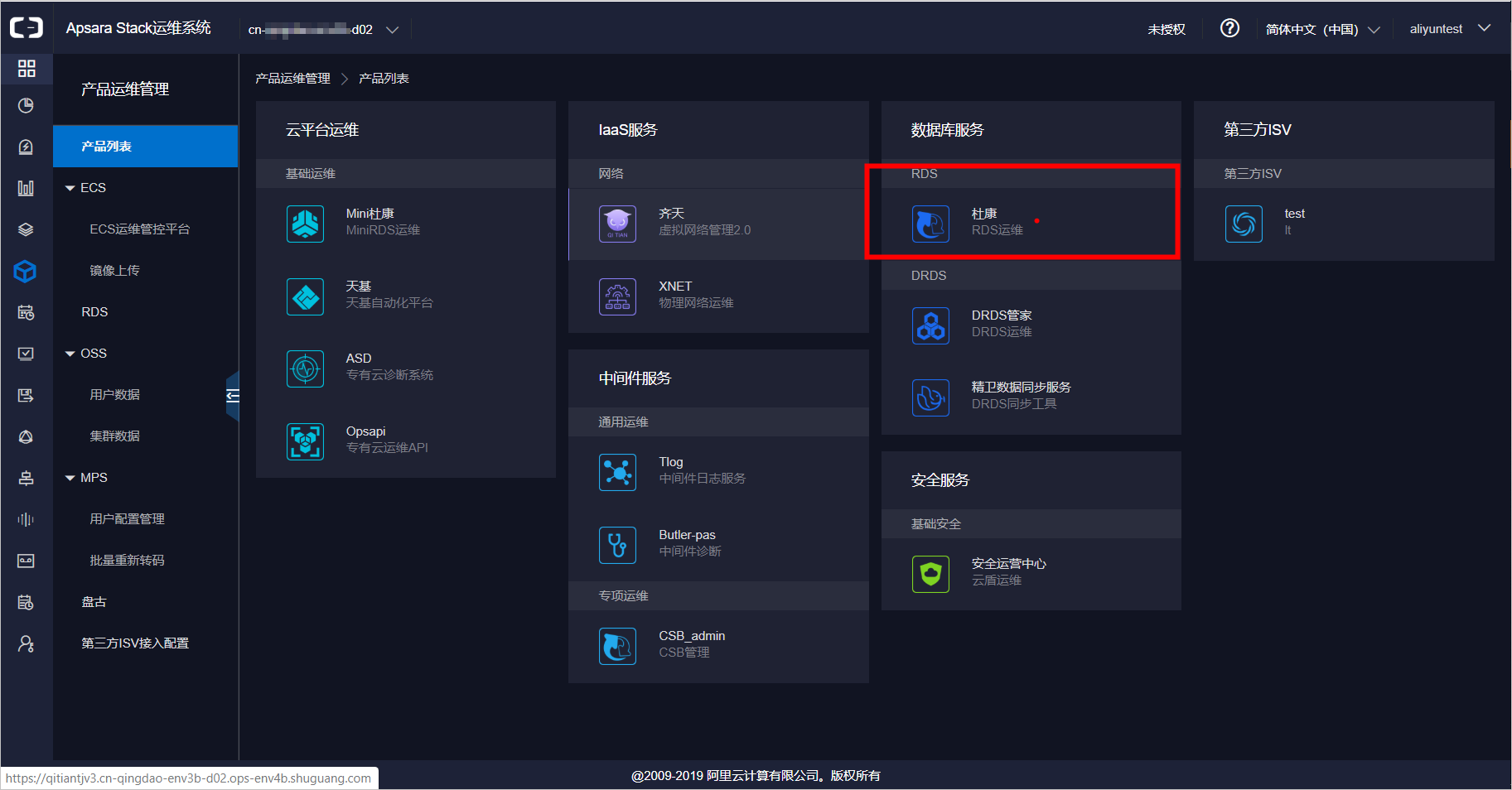The height and width of the screenshot is (790, 1512).
Task: Open 用户数据 under OSS
Action: [x=114, y=395]
